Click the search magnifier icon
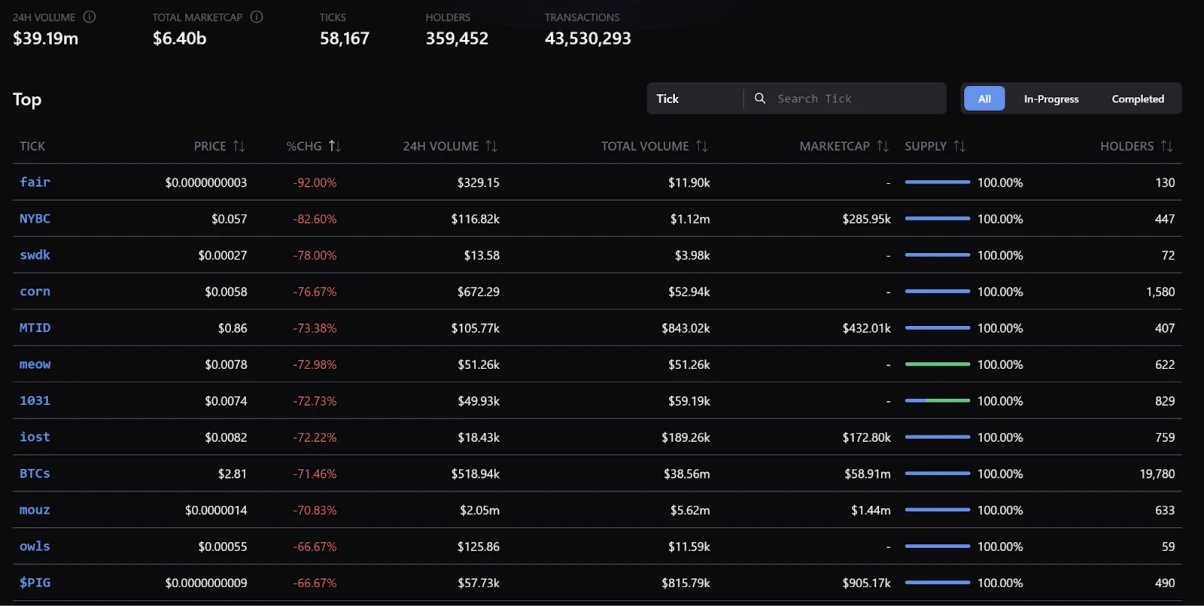This screenshot has width=1204, height=606. [760, 98]
